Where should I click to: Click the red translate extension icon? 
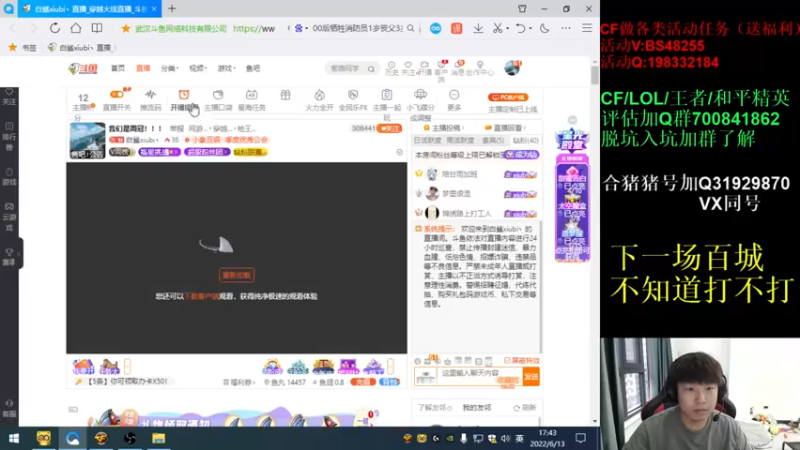[457, 29]
